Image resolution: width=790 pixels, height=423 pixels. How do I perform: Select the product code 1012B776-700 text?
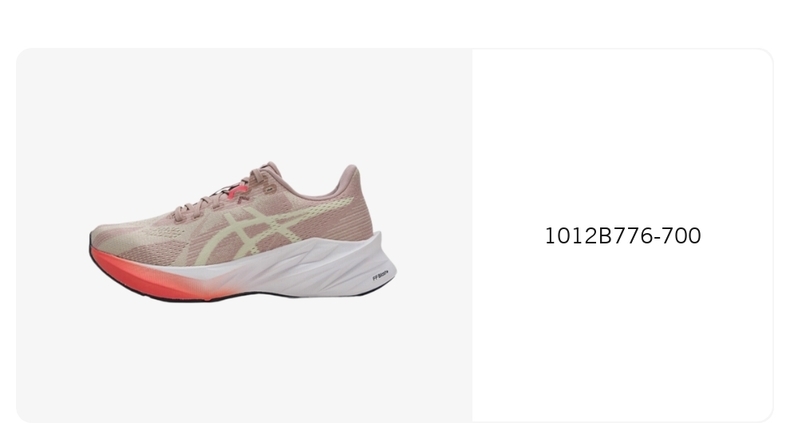pyautogui.click(x=623, y=236)
